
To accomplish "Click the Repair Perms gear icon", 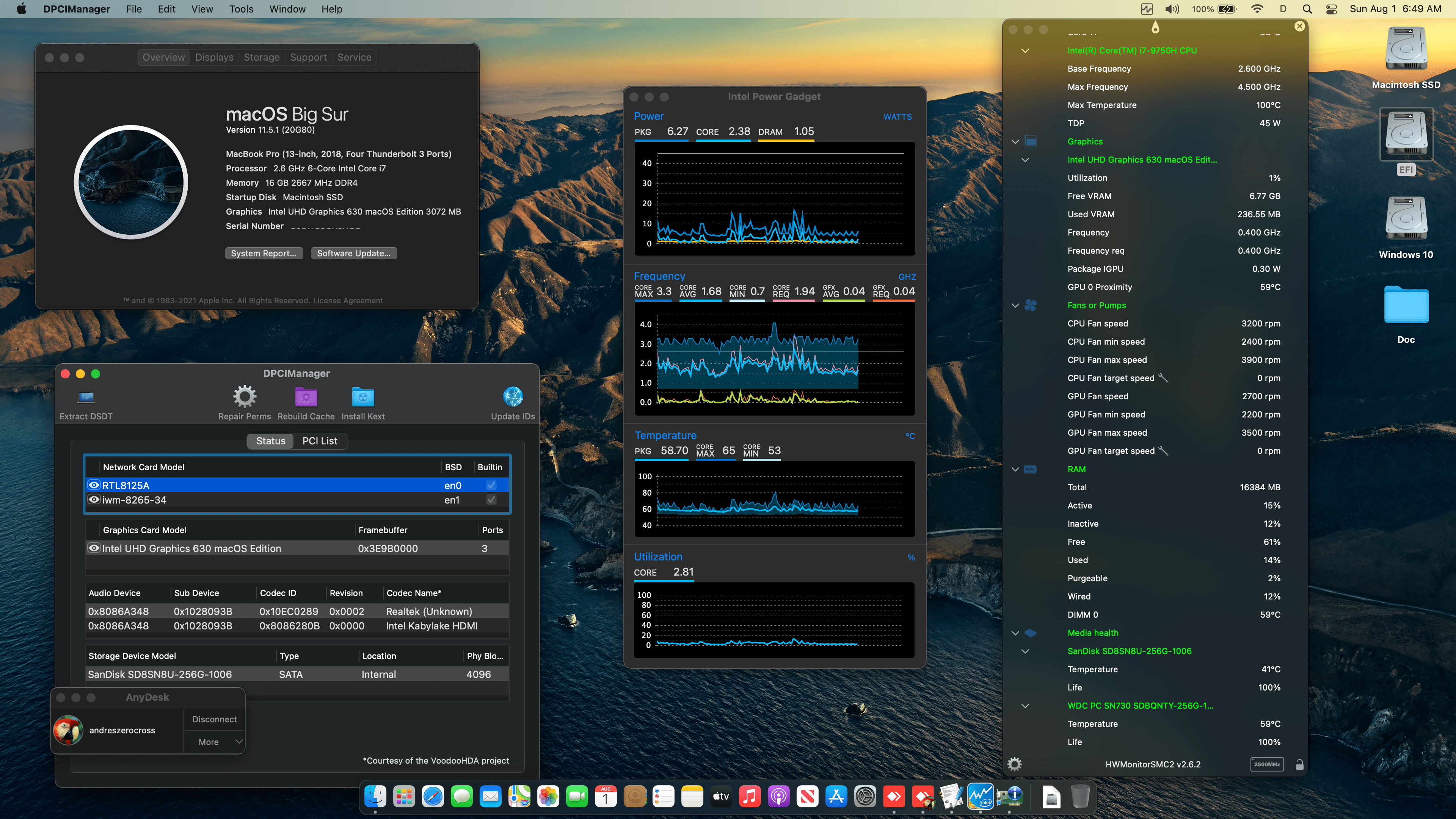I will [244, 396].
